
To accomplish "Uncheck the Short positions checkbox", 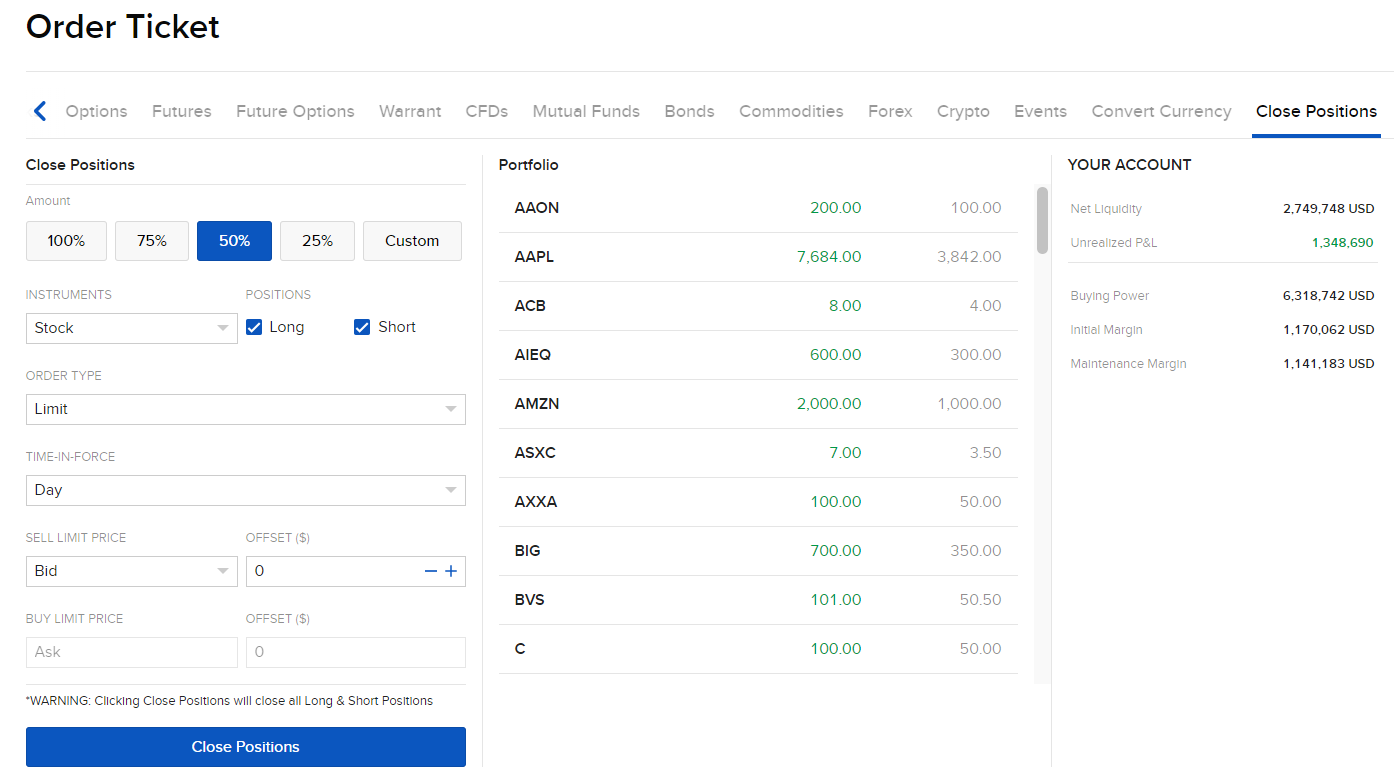I will (362, 327).
